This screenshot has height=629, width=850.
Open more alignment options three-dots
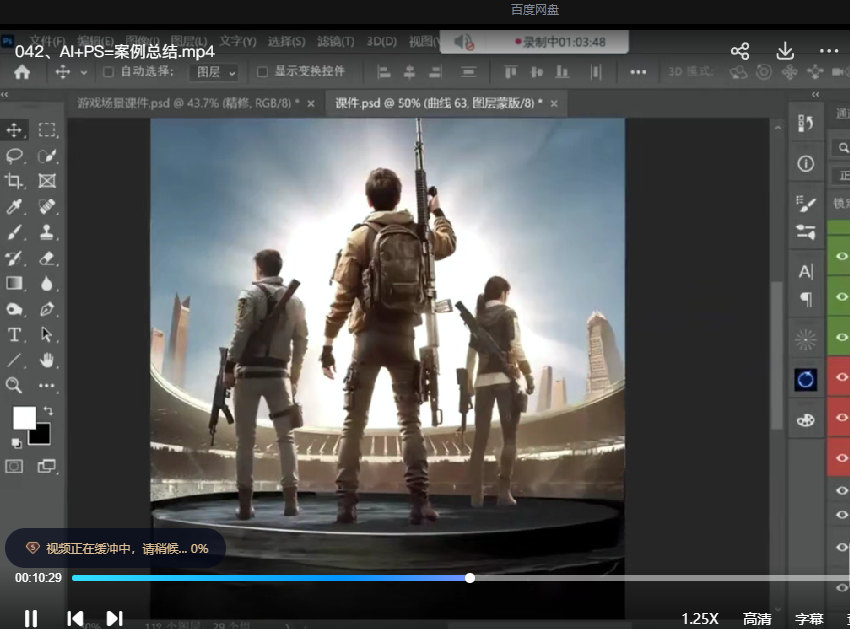(x=638, y=72)
